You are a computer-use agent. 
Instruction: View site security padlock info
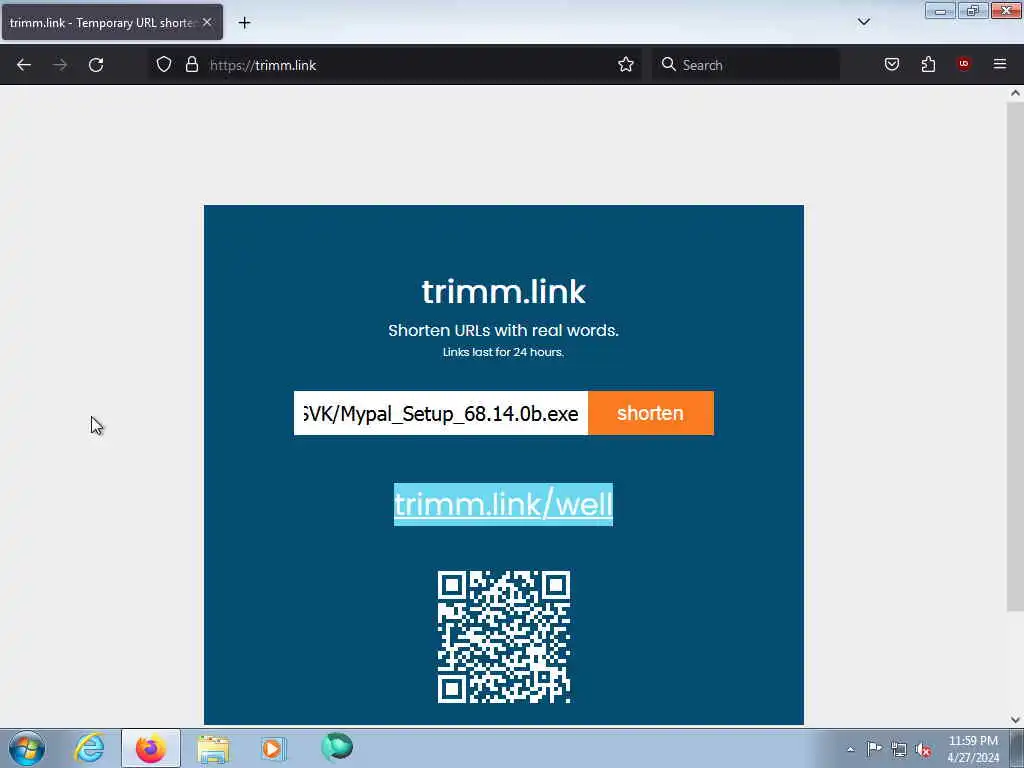191,64
